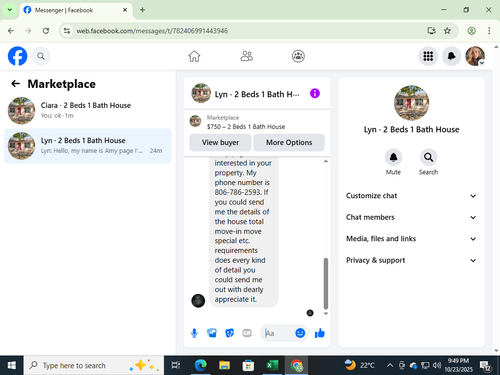The height and width of the screenshot is (375, 500).
Task: Open the Groups icon in top navigation
Action: (x=298, y=56)
